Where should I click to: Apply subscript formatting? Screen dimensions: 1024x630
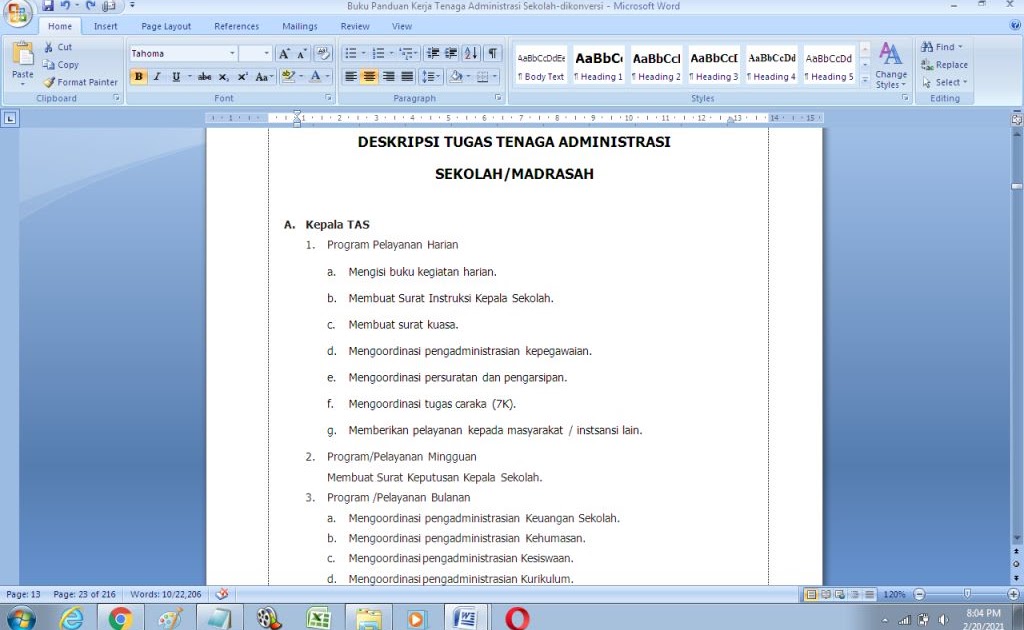[223, 76]
